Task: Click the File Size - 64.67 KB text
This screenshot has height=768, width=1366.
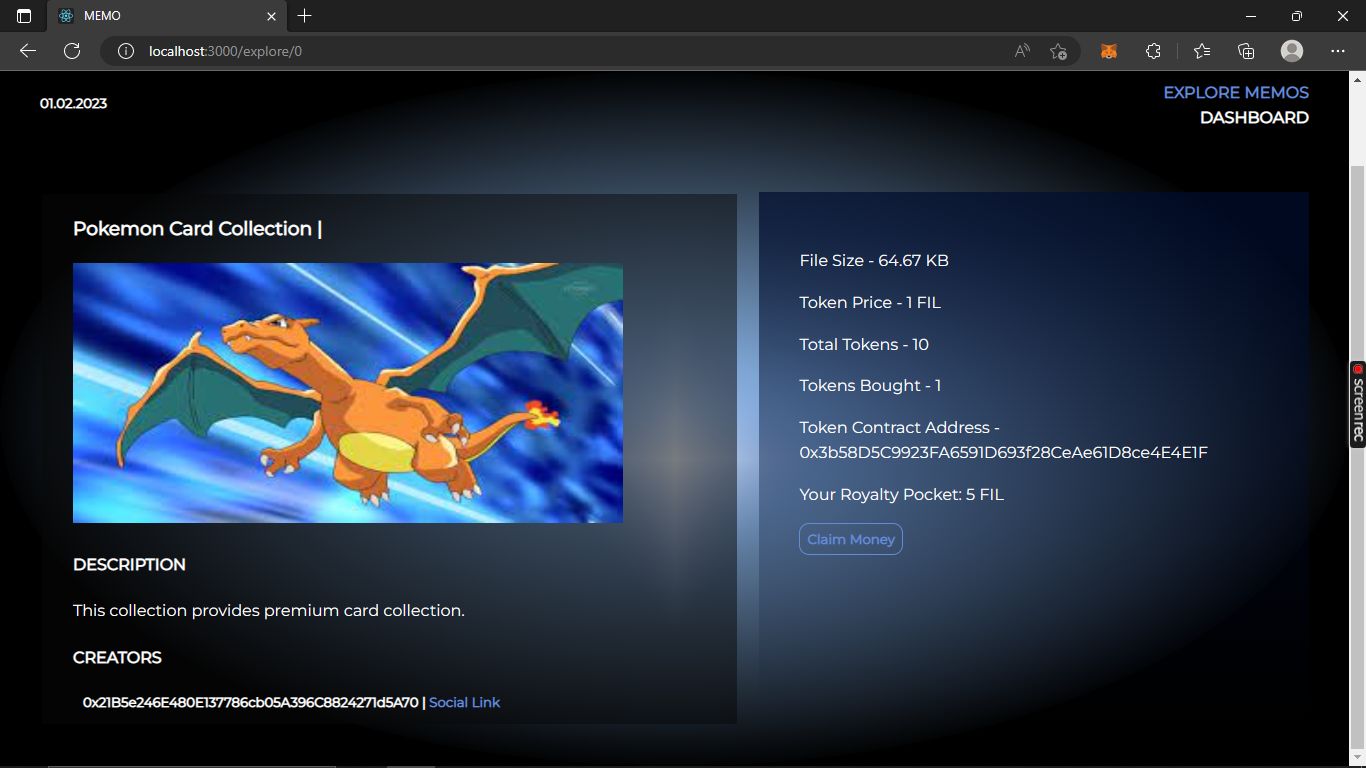Action: [x=874, y=261]
